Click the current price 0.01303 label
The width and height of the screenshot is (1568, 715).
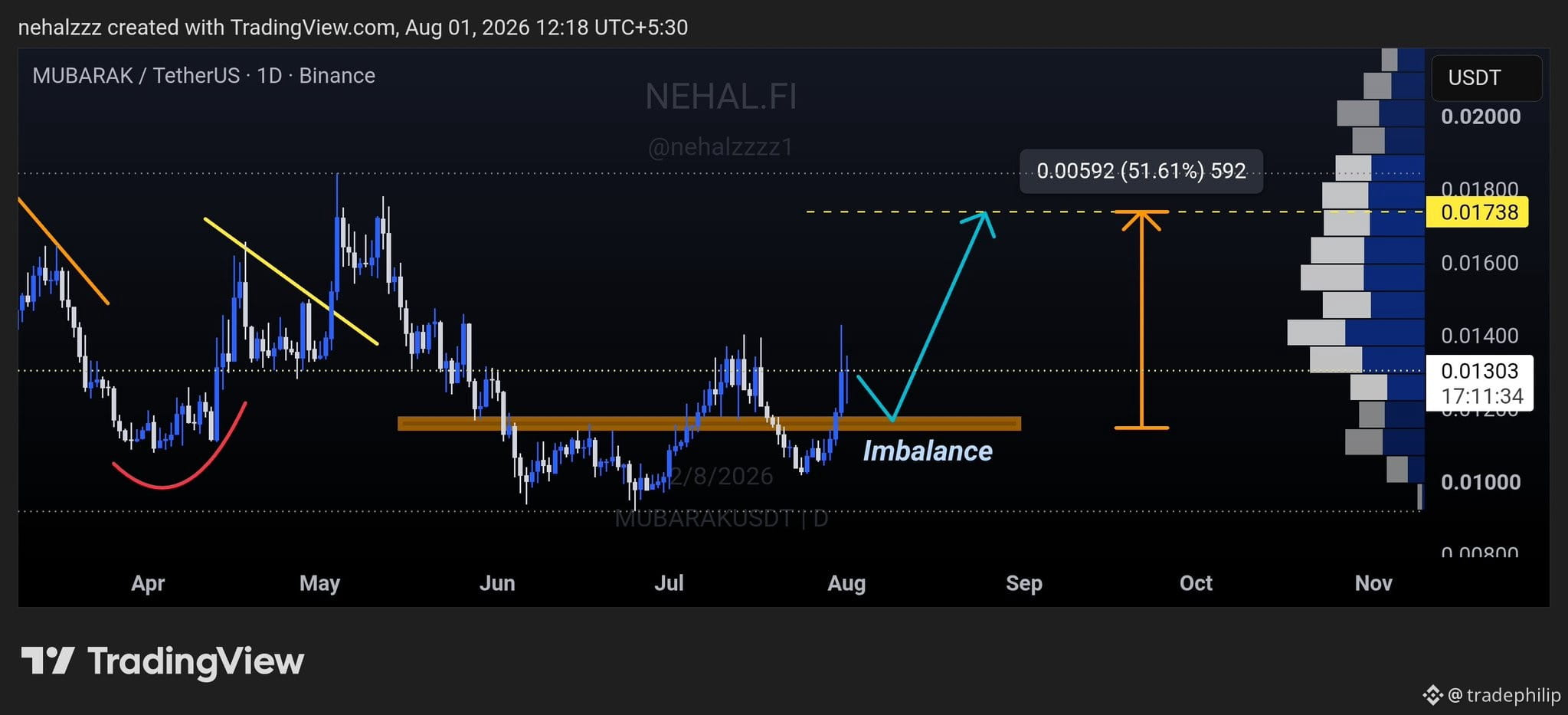pos(1479,371)
